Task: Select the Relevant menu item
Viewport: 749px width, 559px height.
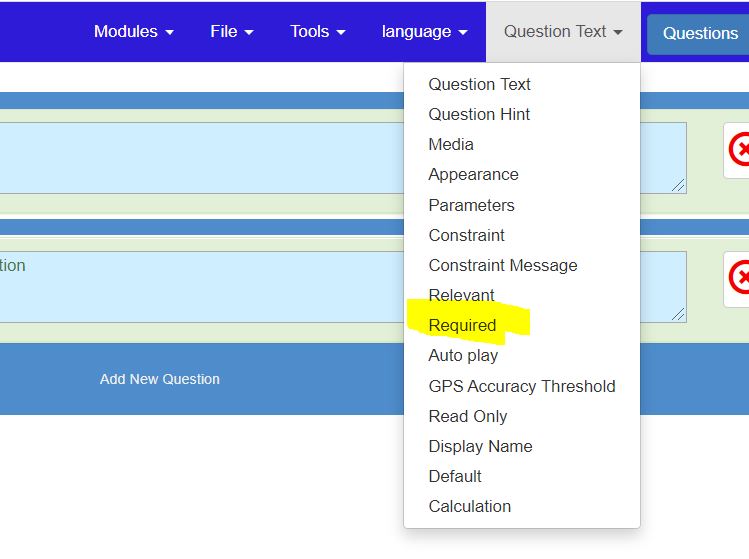Action: pyautogui.click(x=461, y=295)
